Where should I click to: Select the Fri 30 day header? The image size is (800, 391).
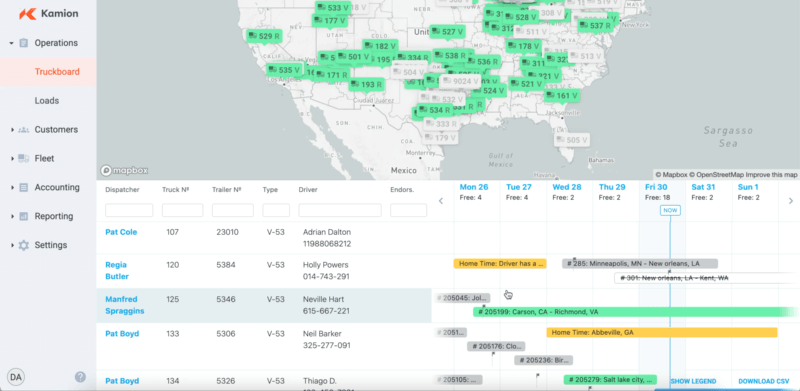(x=656, y=187)
